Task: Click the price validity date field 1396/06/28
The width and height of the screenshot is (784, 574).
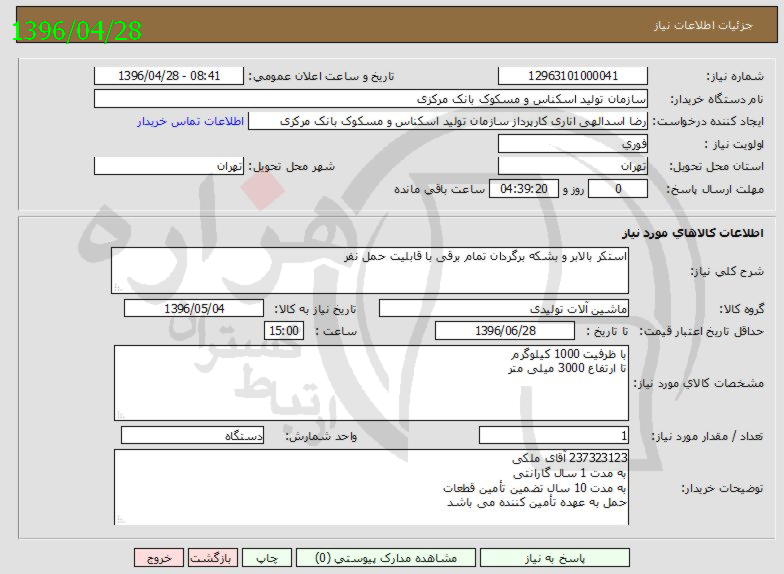Action: (505, 331)
